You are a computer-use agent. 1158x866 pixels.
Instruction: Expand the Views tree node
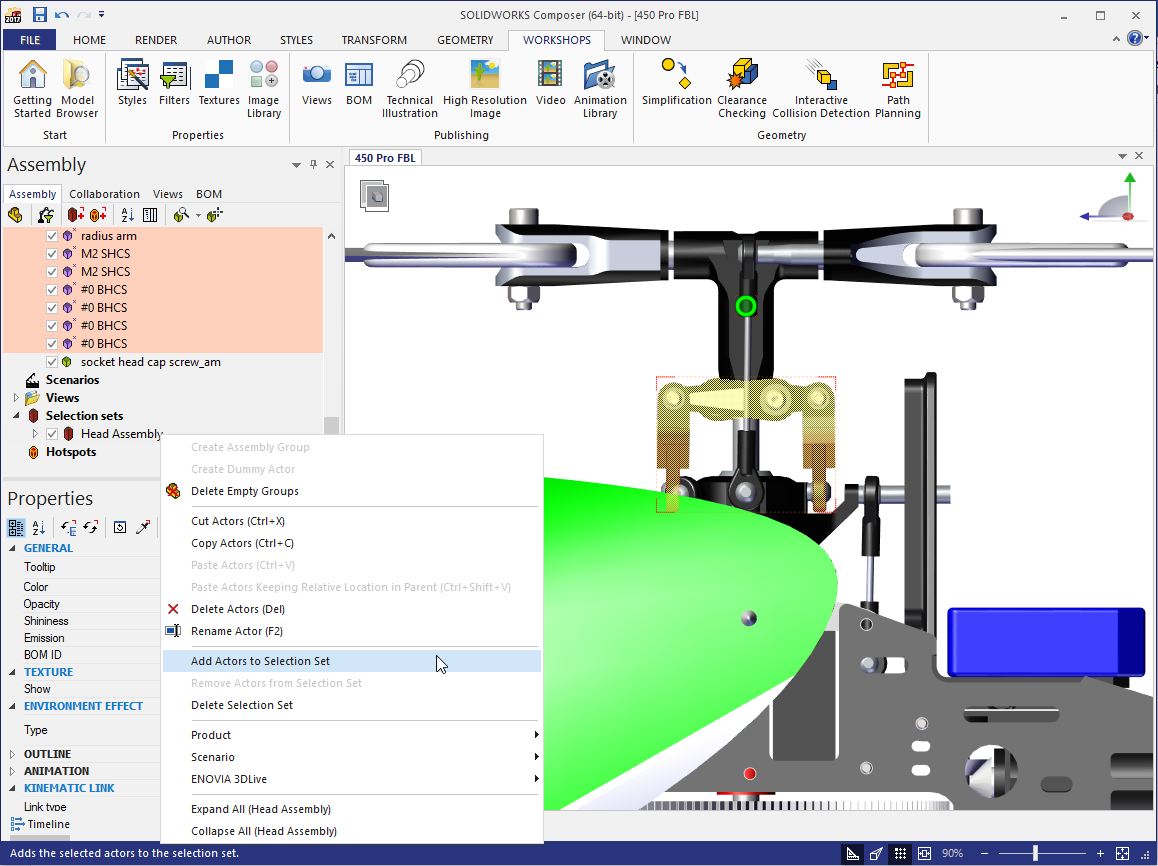pyautogui.click(x=15, y=398)
